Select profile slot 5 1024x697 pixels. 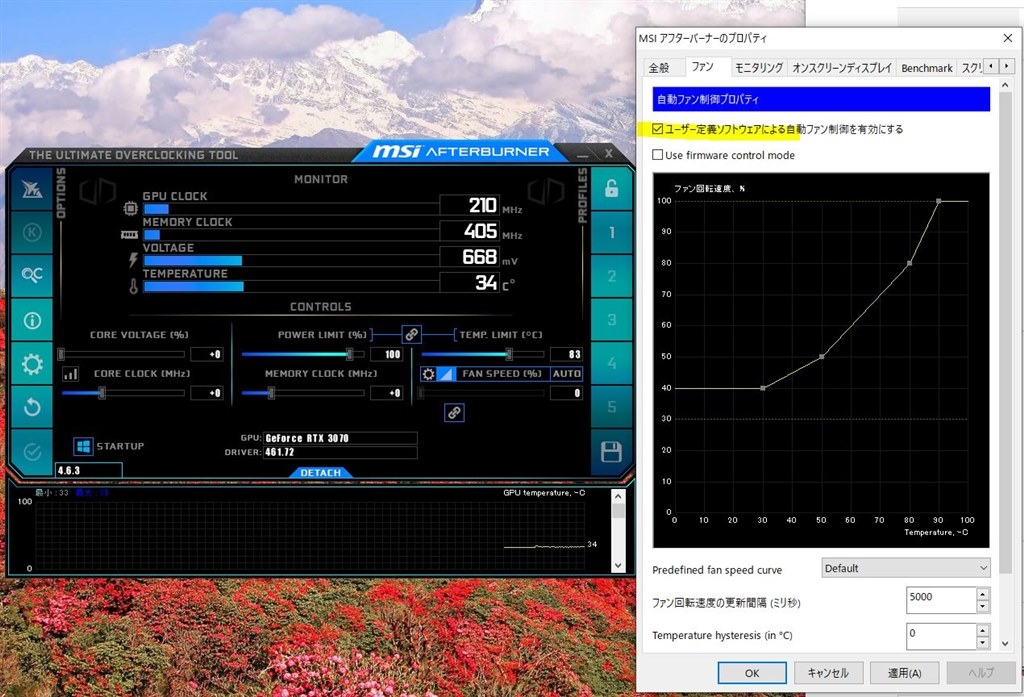tap(611, 407)
